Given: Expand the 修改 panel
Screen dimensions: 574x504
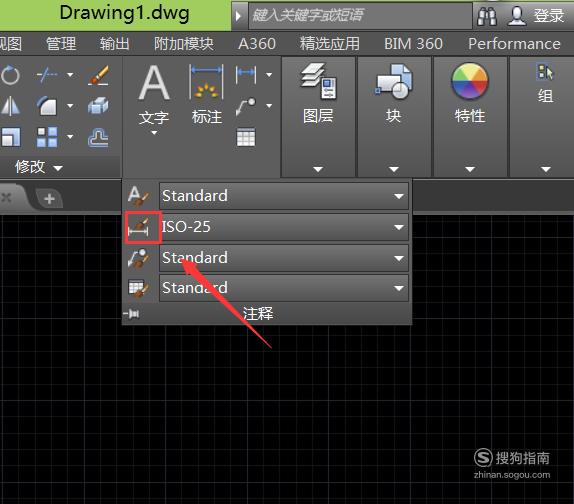Looking at the screenshot, I should [38, 167].
